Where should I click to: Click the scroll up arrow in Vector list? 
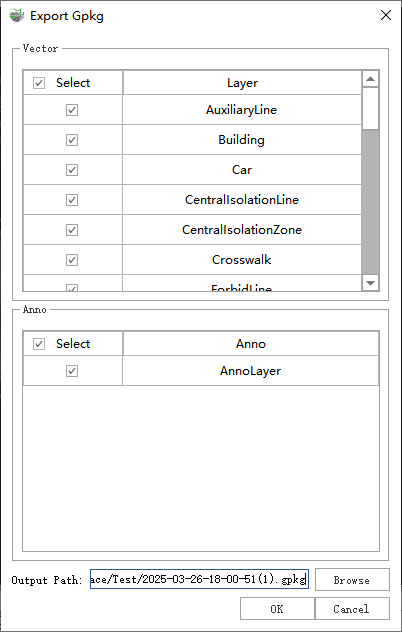[370, 79]
